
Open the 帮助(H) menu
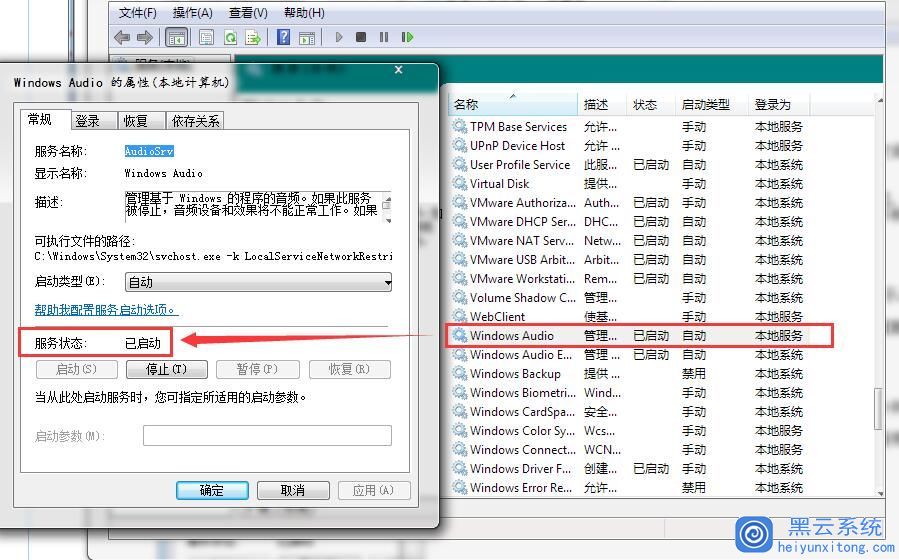304,13
